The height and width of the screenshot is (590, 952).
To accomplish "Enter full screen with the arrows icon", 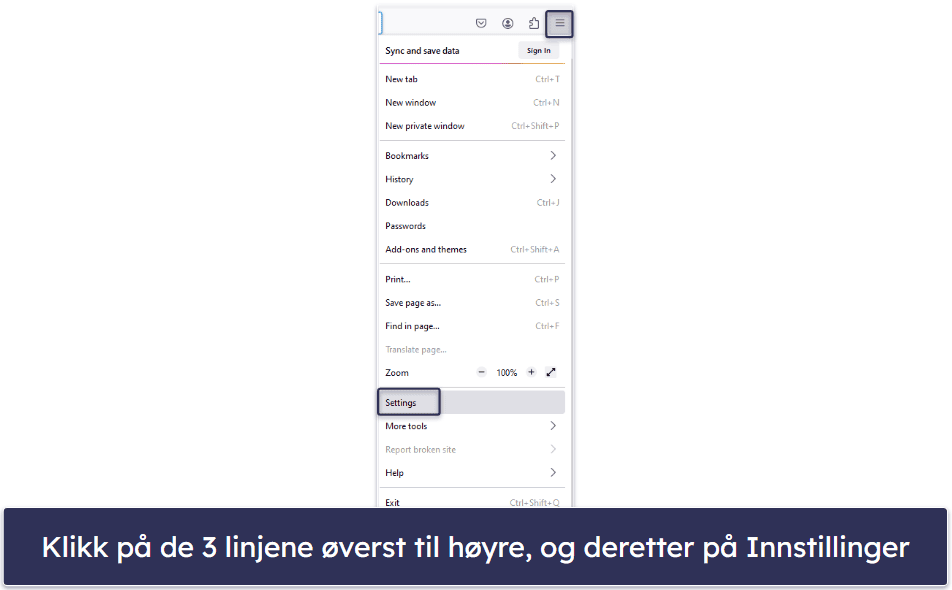I will (551, 372).
